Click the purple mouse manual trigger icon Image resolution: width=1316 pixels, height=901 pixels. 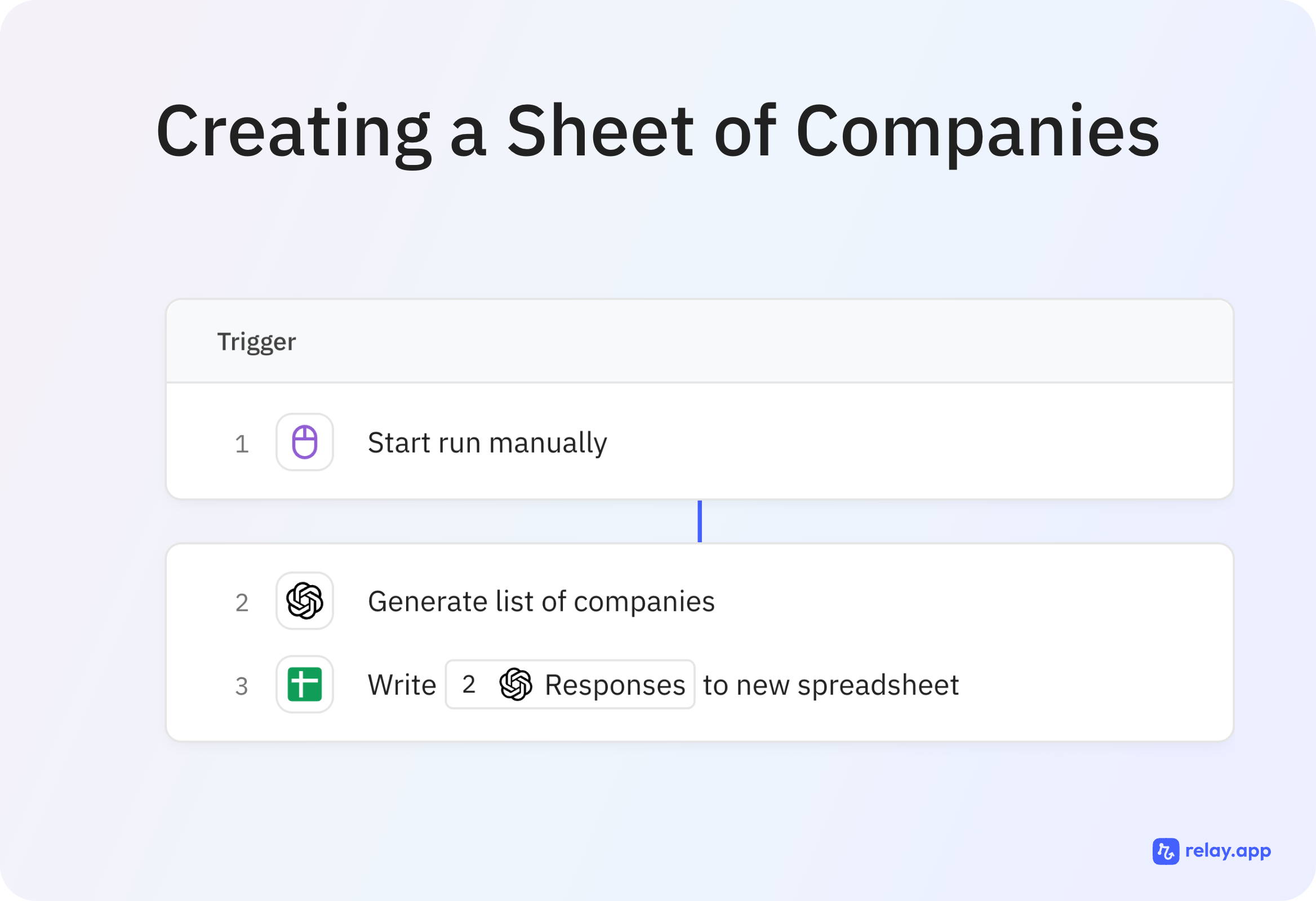point(305,442)
